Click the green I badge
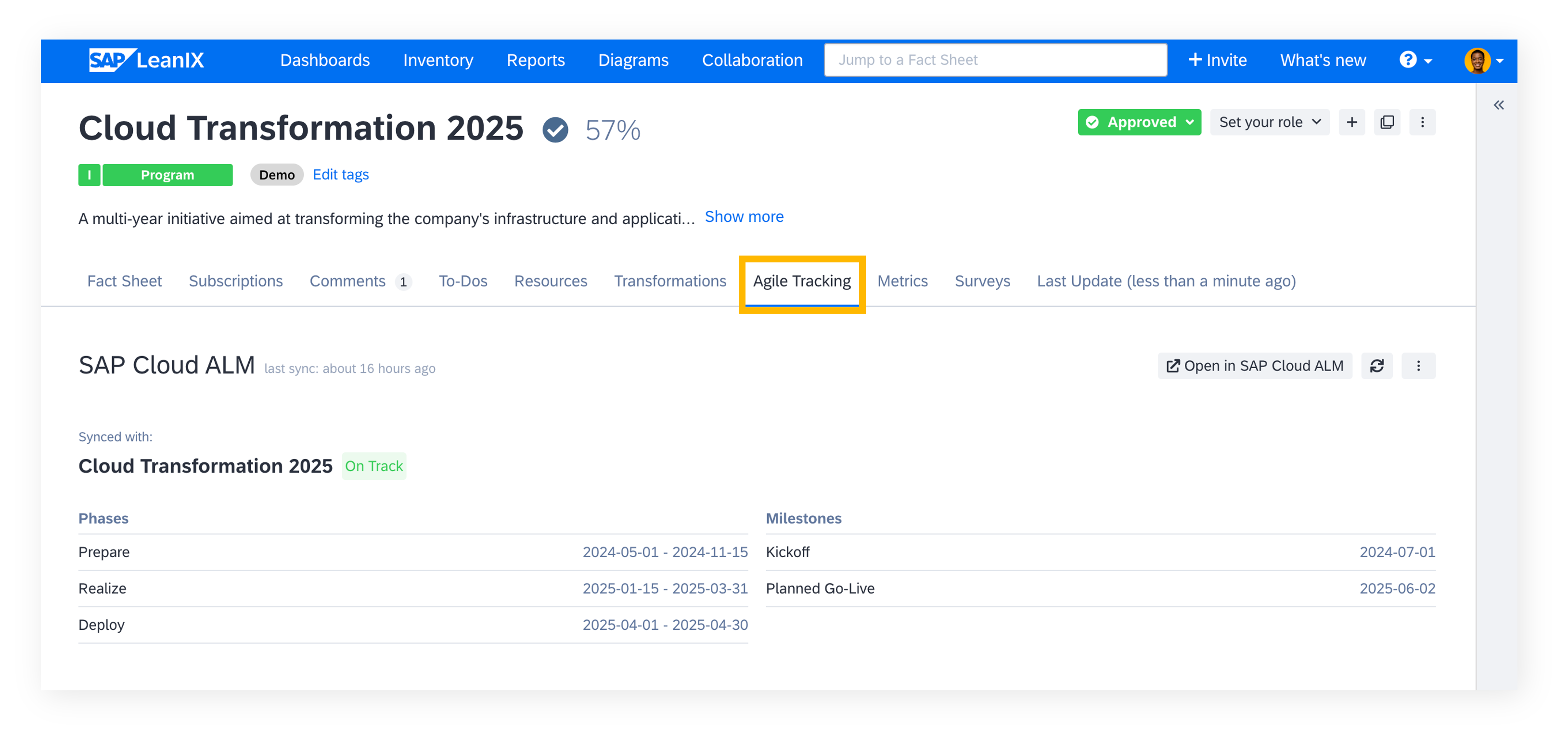1568x741 pixels. 90,175
